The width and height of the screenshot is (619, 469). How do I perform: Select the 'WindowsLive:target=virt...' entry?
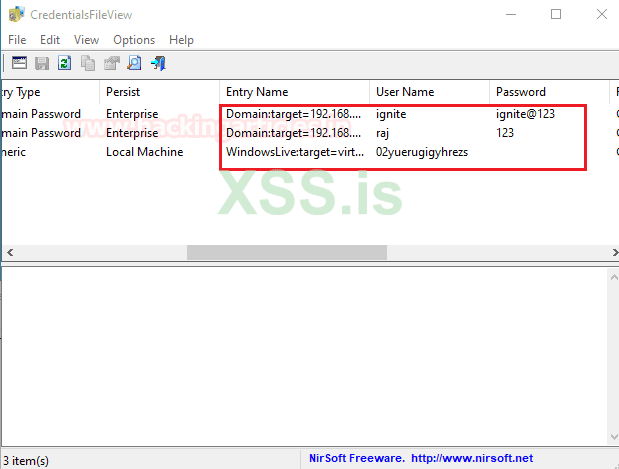point(295,152)
